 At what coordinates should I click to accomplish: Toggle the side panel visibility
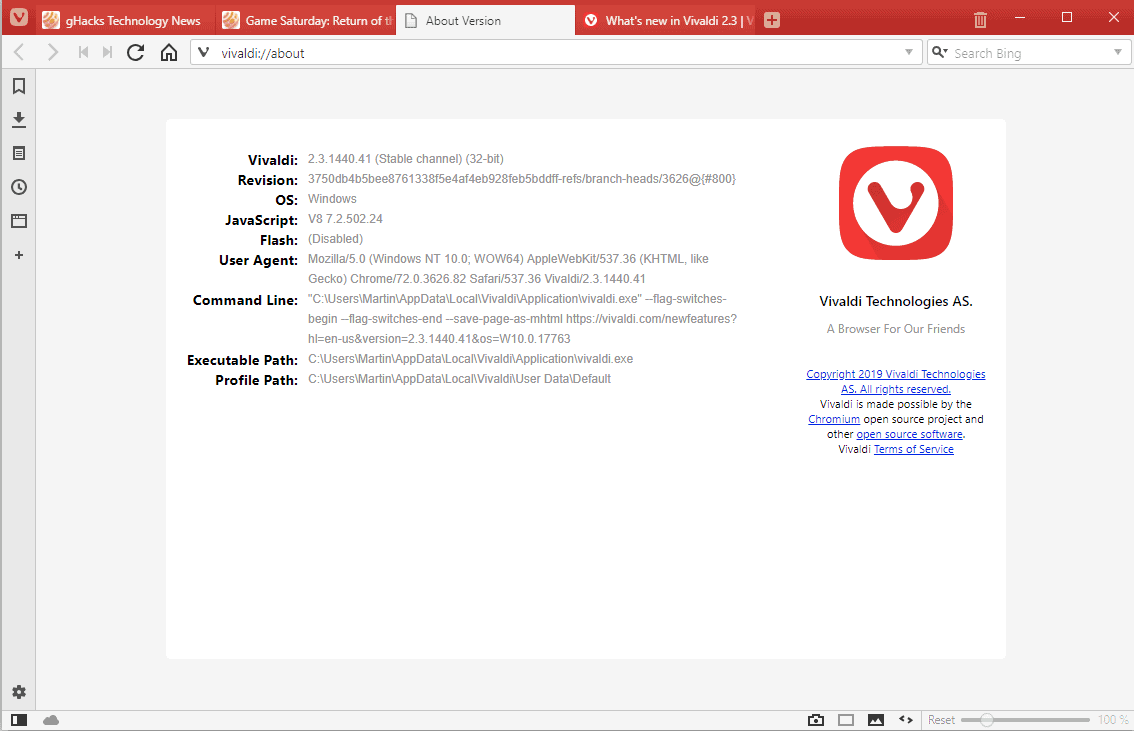coord(18,719)
